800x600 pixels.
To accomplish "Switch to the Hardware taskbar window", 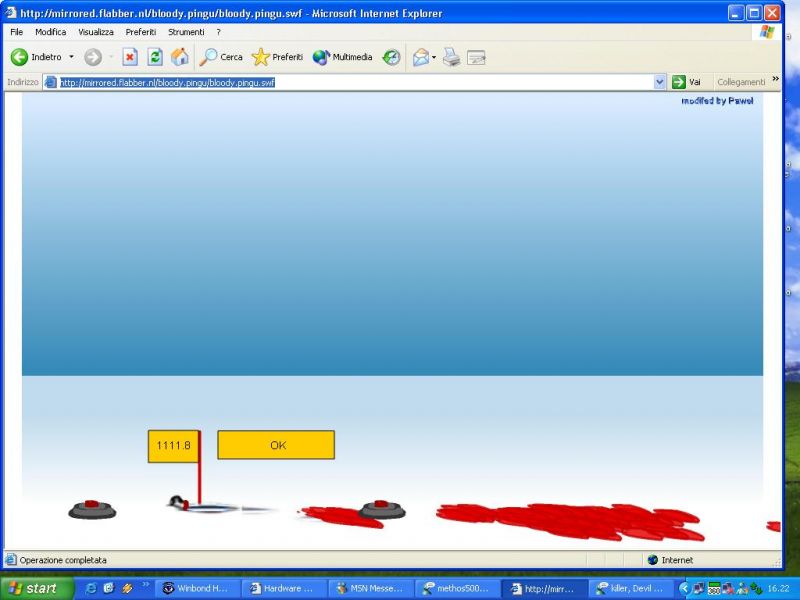I will pyautogui.click(x=284, y=588).
